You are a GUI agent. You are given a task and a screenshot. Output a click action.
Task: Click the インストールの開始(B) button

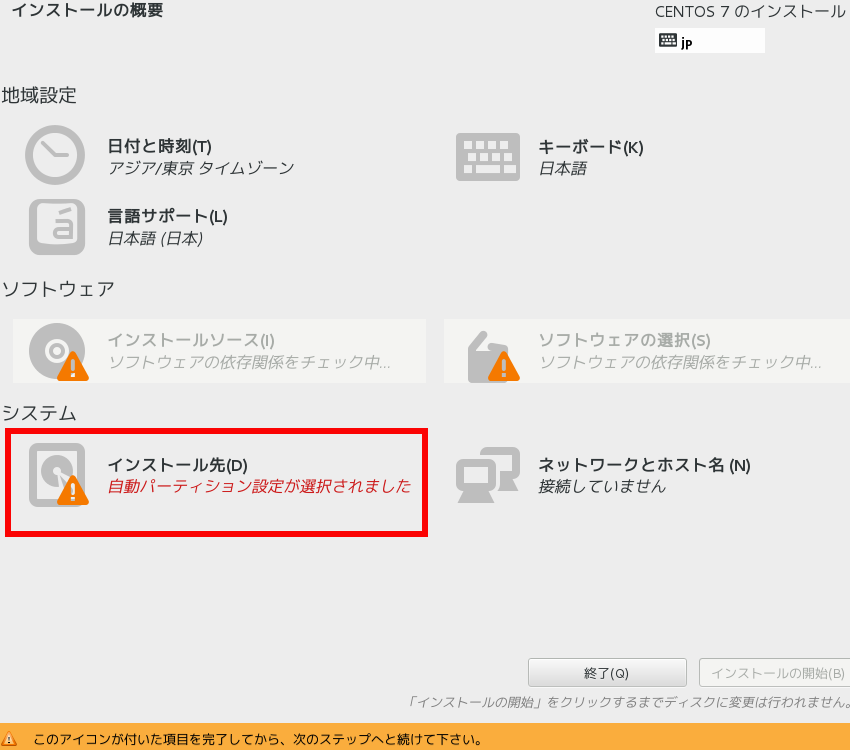click(775, 673)
